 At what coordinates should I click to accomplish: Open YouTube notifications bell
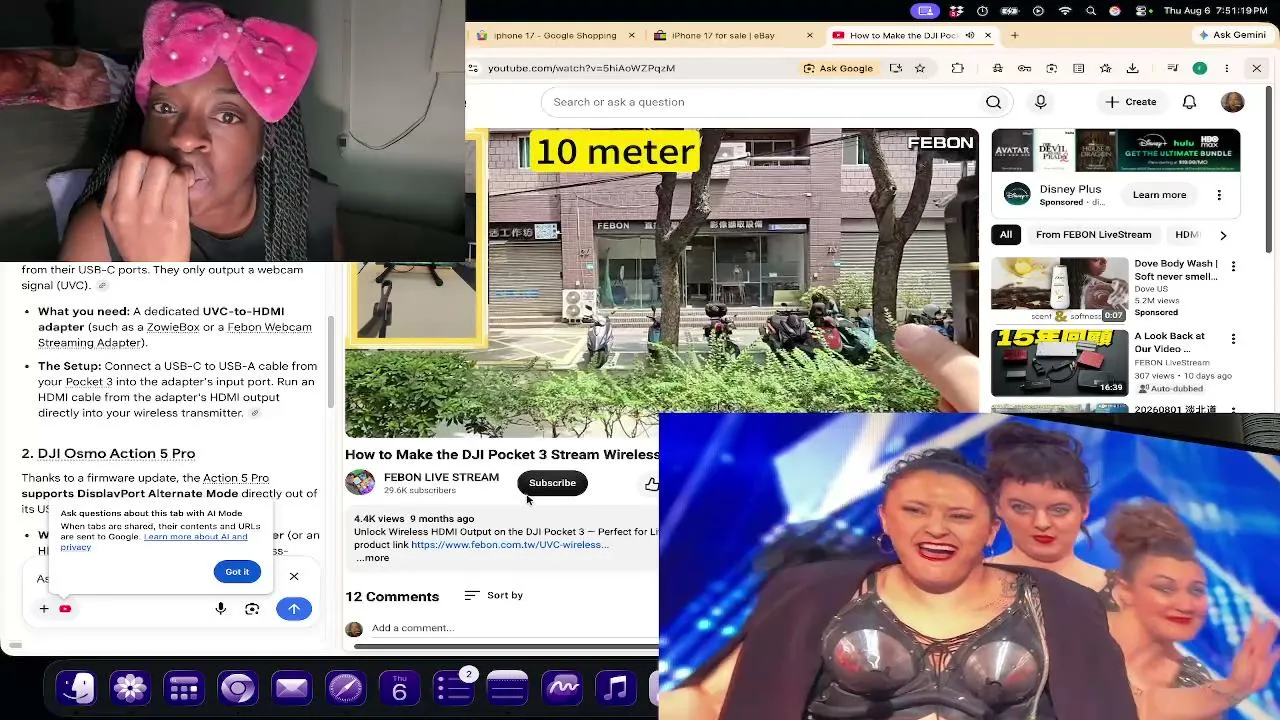1189,102
